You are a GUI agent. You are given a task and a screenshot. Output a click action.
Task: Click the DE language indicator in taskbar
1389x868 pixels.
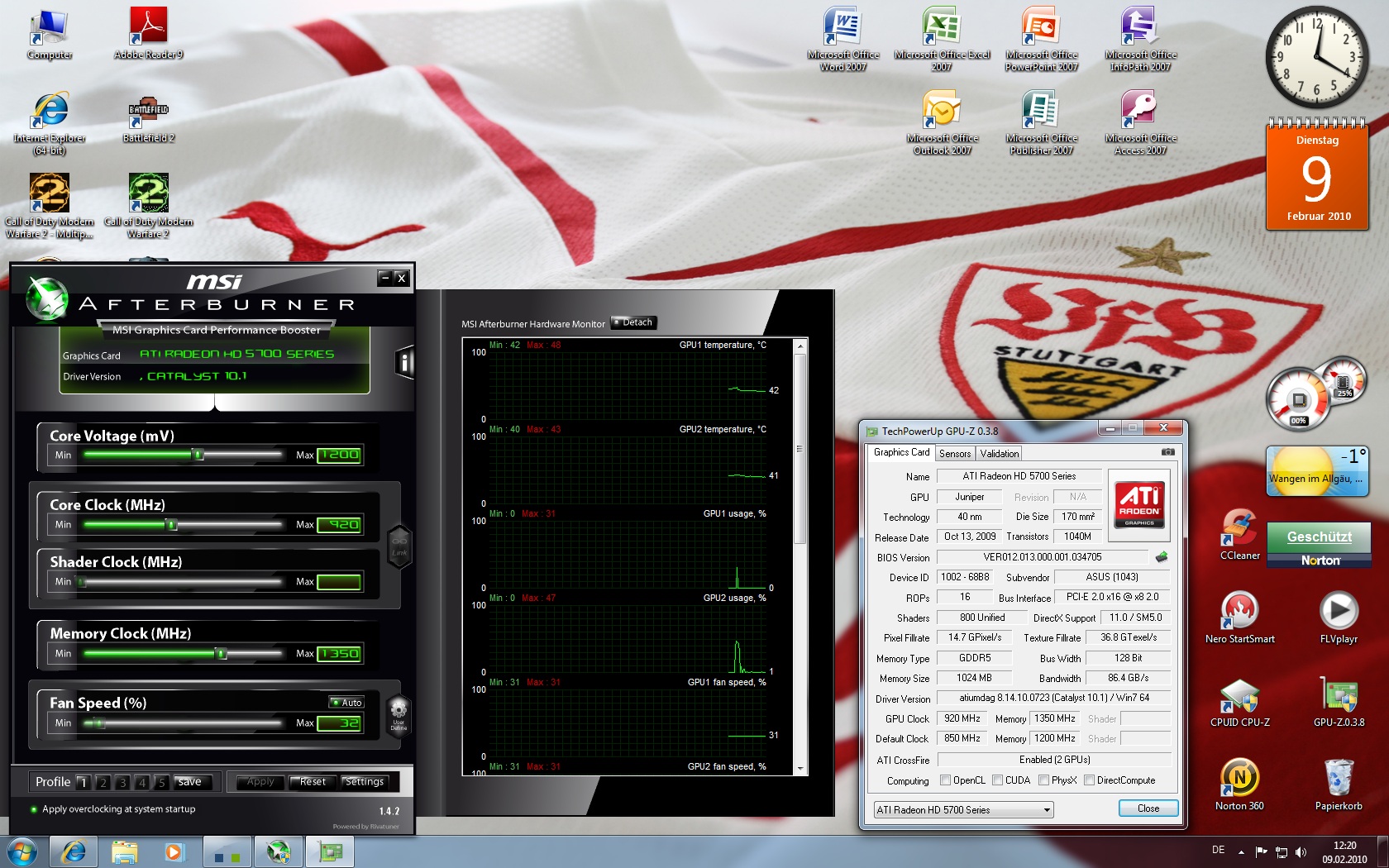pyautogui.click(x=1218, y=850)
